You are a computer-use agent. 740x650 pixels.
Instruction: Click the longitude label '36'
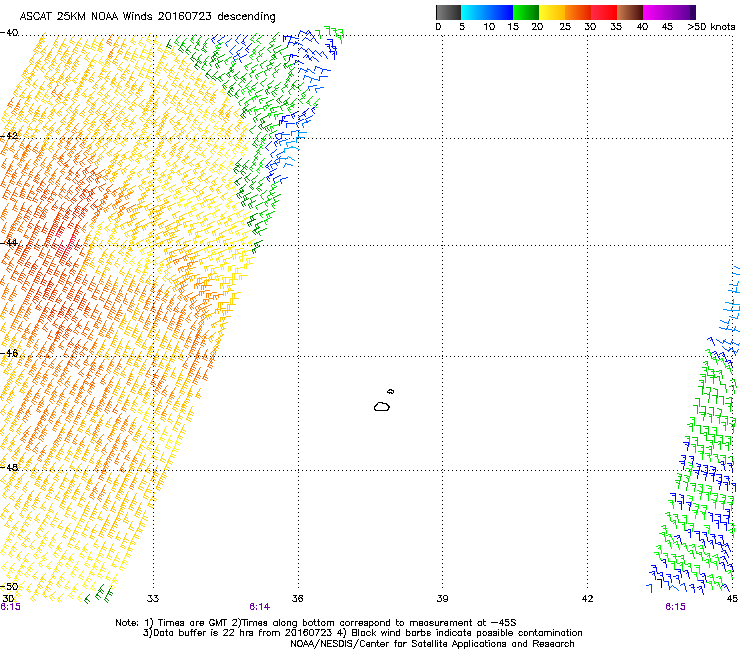(297, 599)
